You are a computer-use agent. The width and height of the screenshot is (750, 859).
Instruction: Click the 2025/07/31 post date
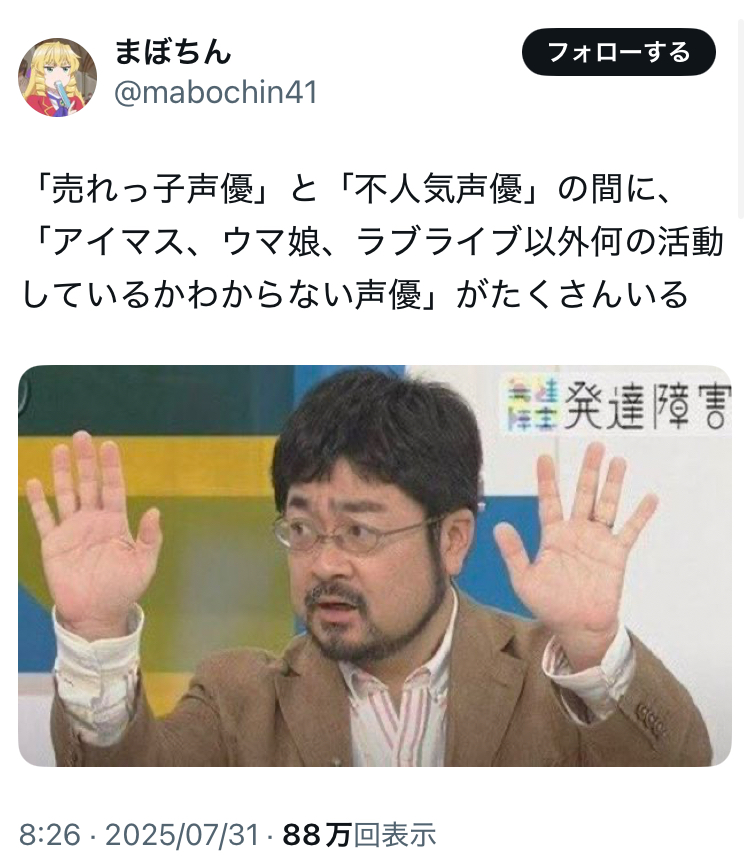click(x=182, y=835)
